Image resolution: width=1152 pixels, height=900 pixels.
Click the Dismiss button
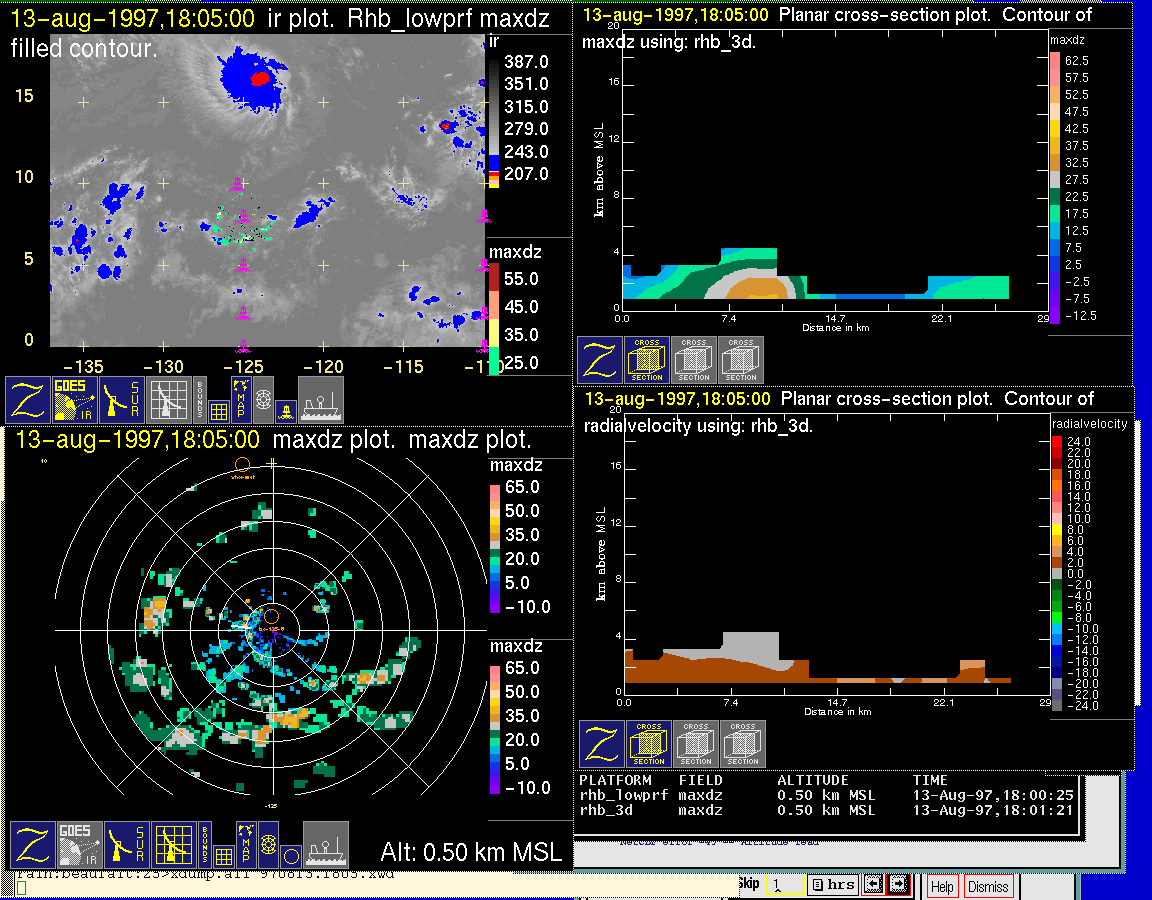[988, 886]
